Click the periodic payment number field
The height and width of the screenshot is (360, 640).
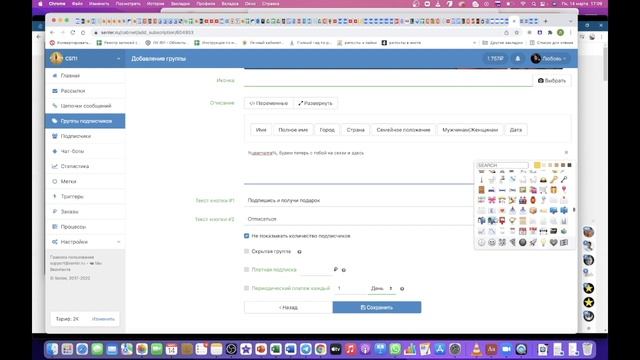350,288
